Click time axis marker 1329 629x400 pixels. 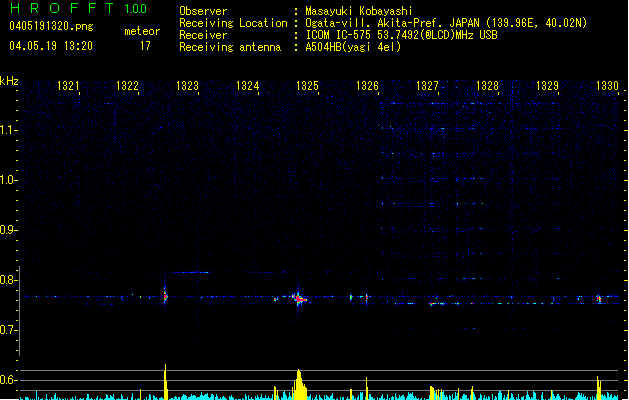(548, 86)
